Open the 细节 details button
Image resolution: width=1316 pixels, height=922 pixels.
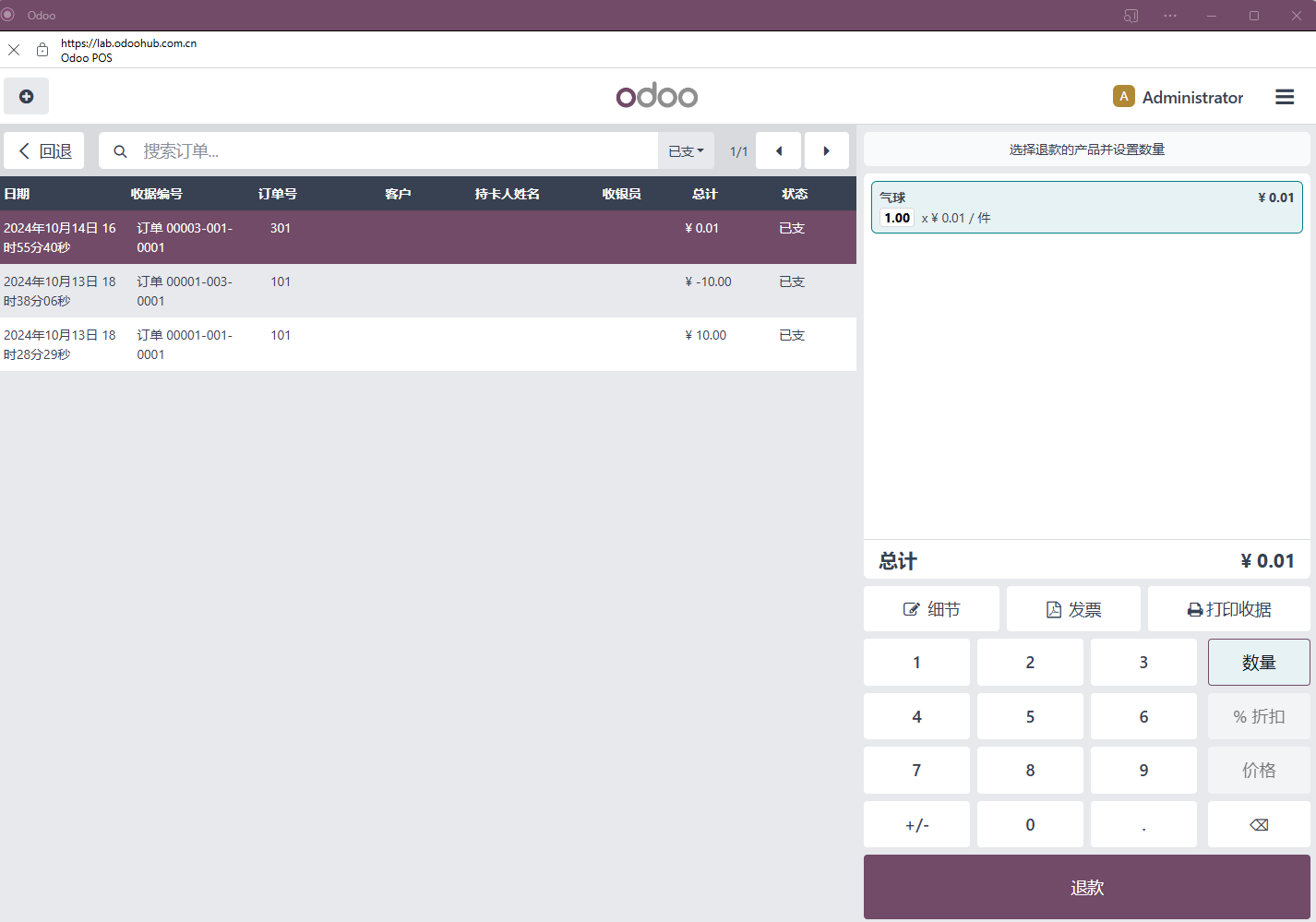pyautogui.click(x=931, y=609)
